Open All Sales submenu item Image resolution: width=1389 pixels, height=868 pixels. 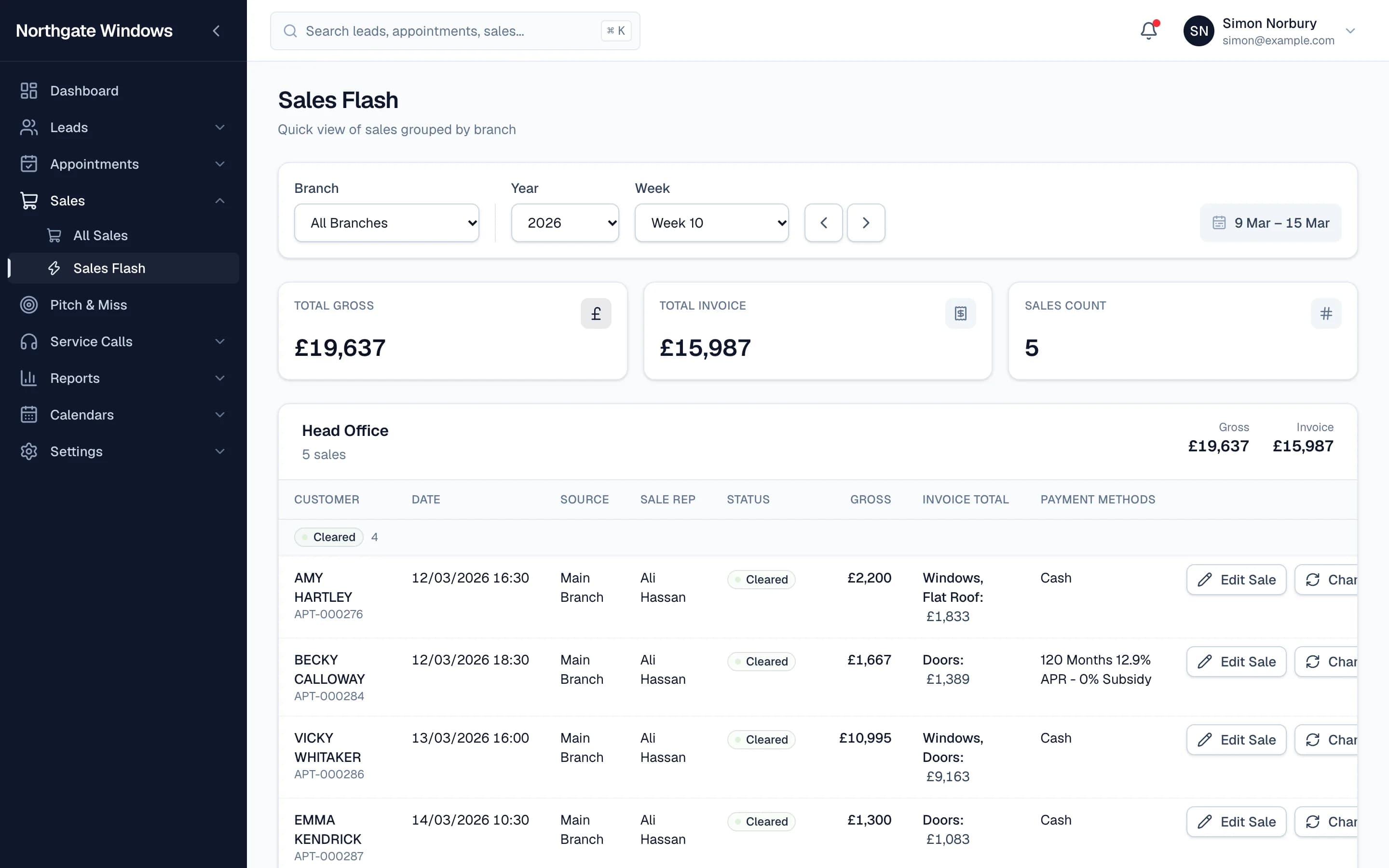(x=123, y=235)
